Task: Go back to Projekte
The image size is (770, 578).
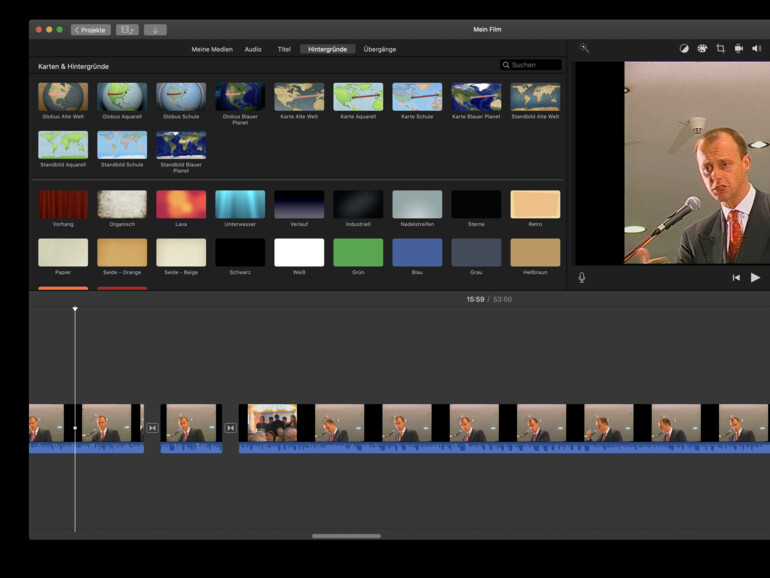Action: 91,30
